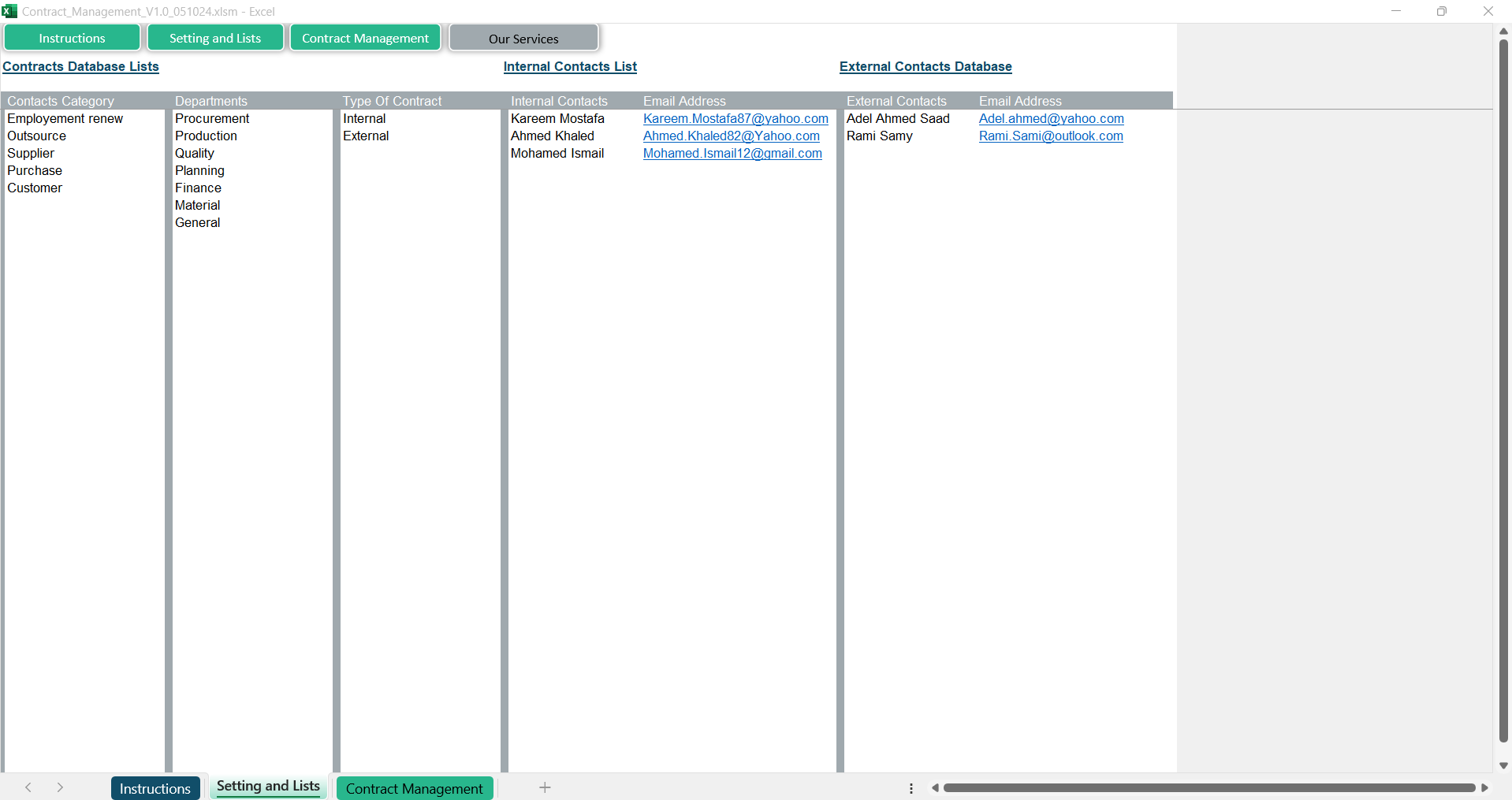Click the green Contract Management button
The width and height of the screenshot is (1512, 800).
[x=365, y=38]
